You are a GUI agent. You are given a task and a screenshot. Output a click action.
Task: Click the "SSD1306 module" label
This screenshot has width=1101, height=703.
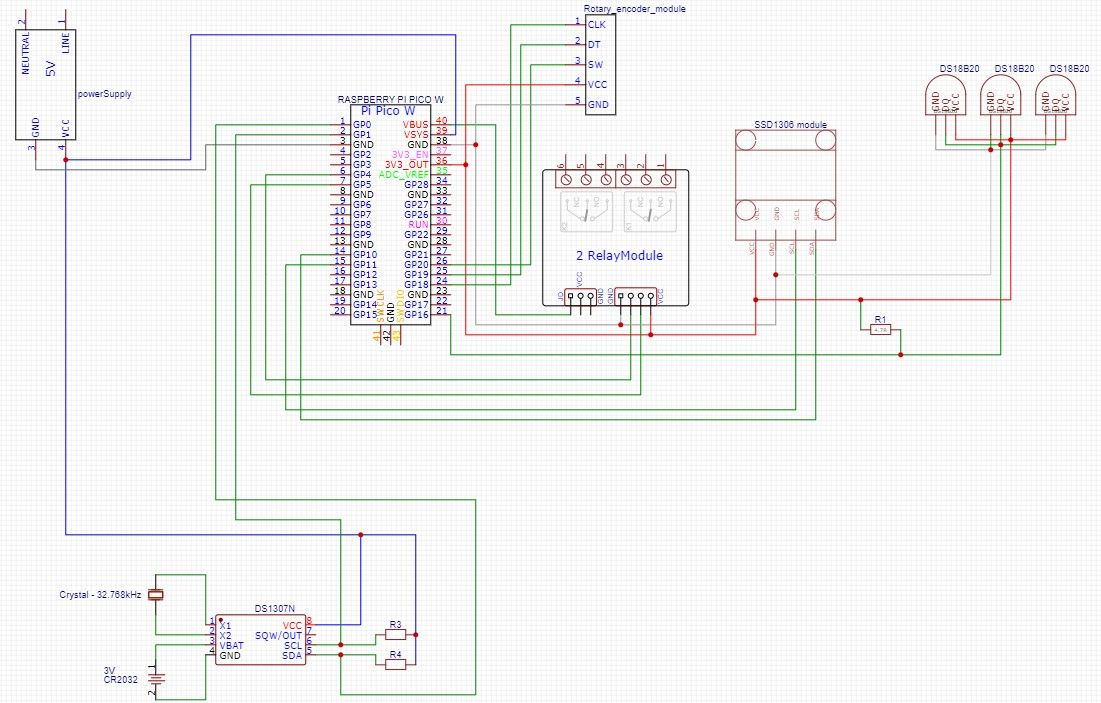(x=791, y=125)
